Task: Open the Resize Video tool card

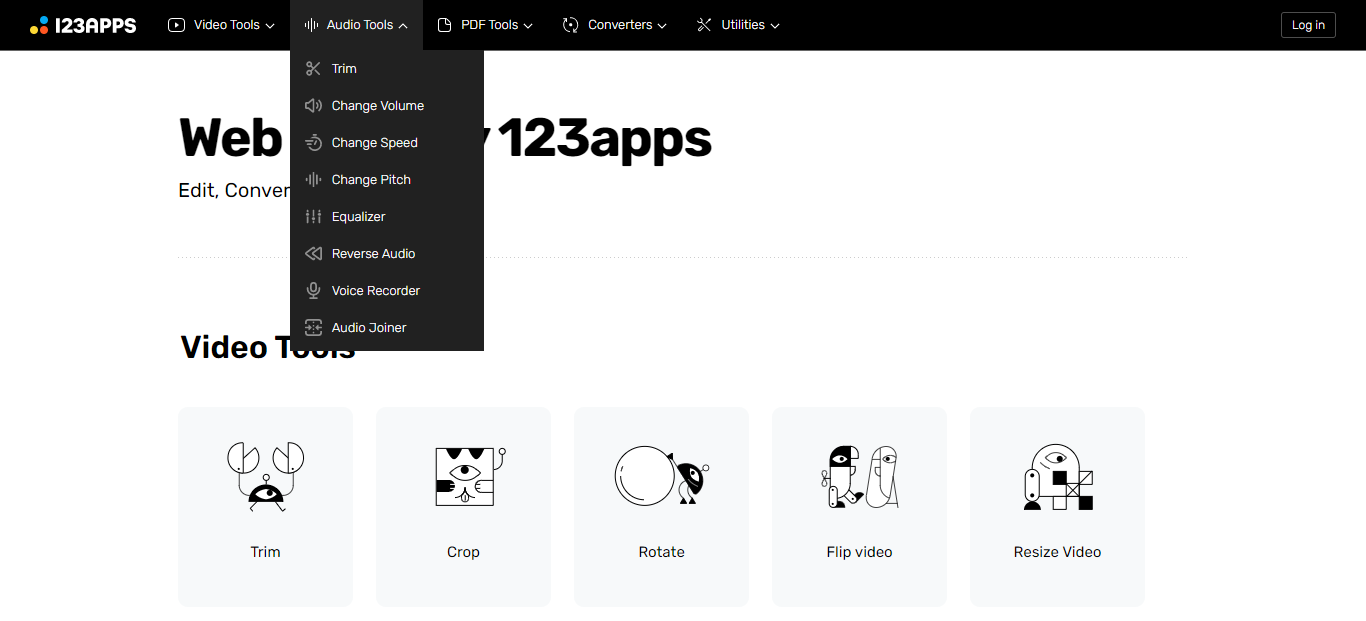Action: click(1057, 507)
